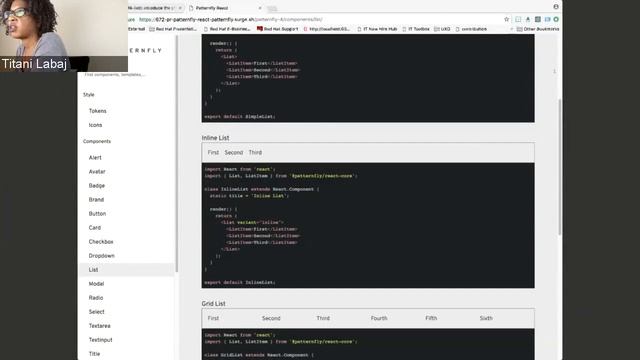This screenshot has height=360, width=640.
Task: Open the Other Bookmarks folder
Action: point(538,29)
